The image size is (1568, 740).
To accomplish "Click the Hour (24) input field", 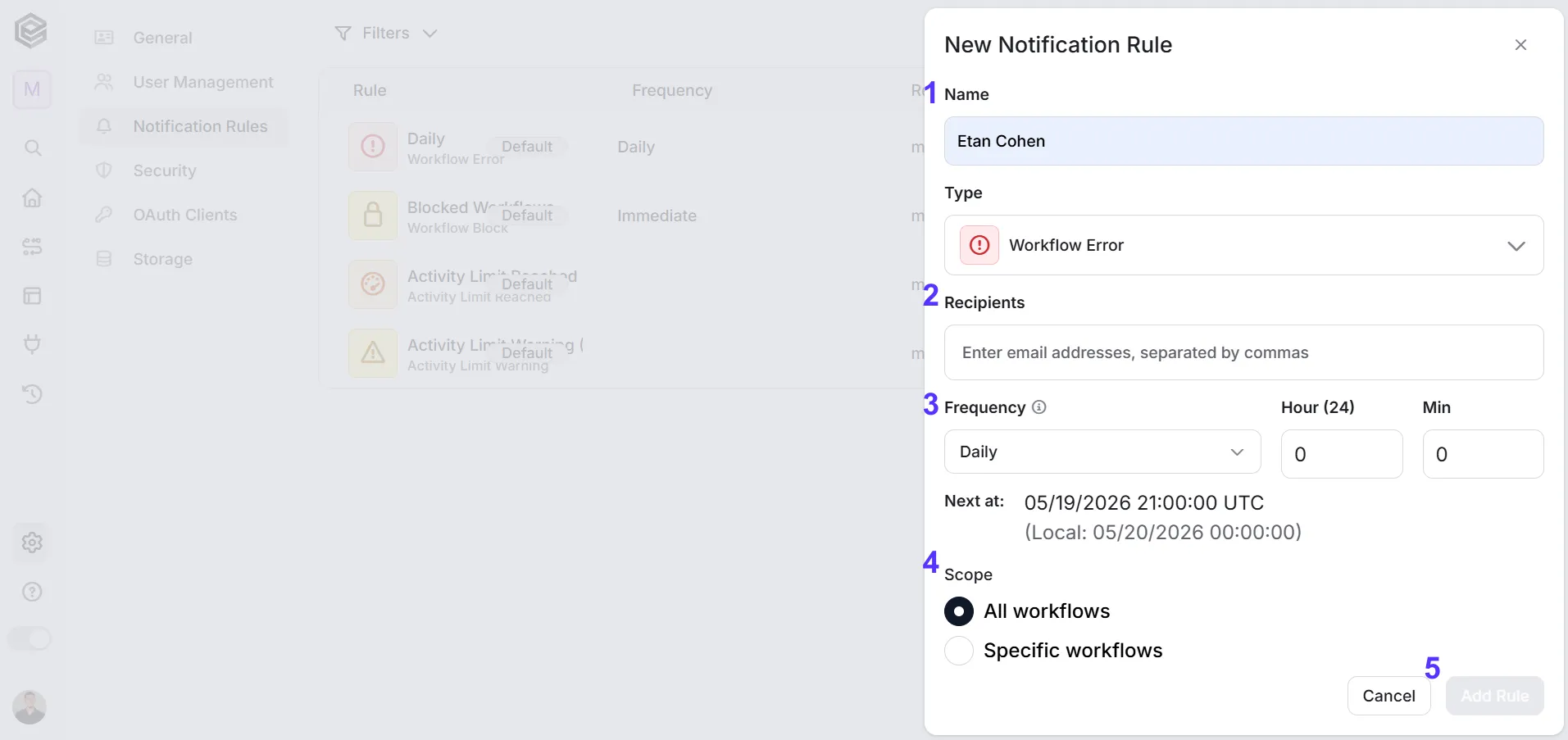I will [1342, 454].
